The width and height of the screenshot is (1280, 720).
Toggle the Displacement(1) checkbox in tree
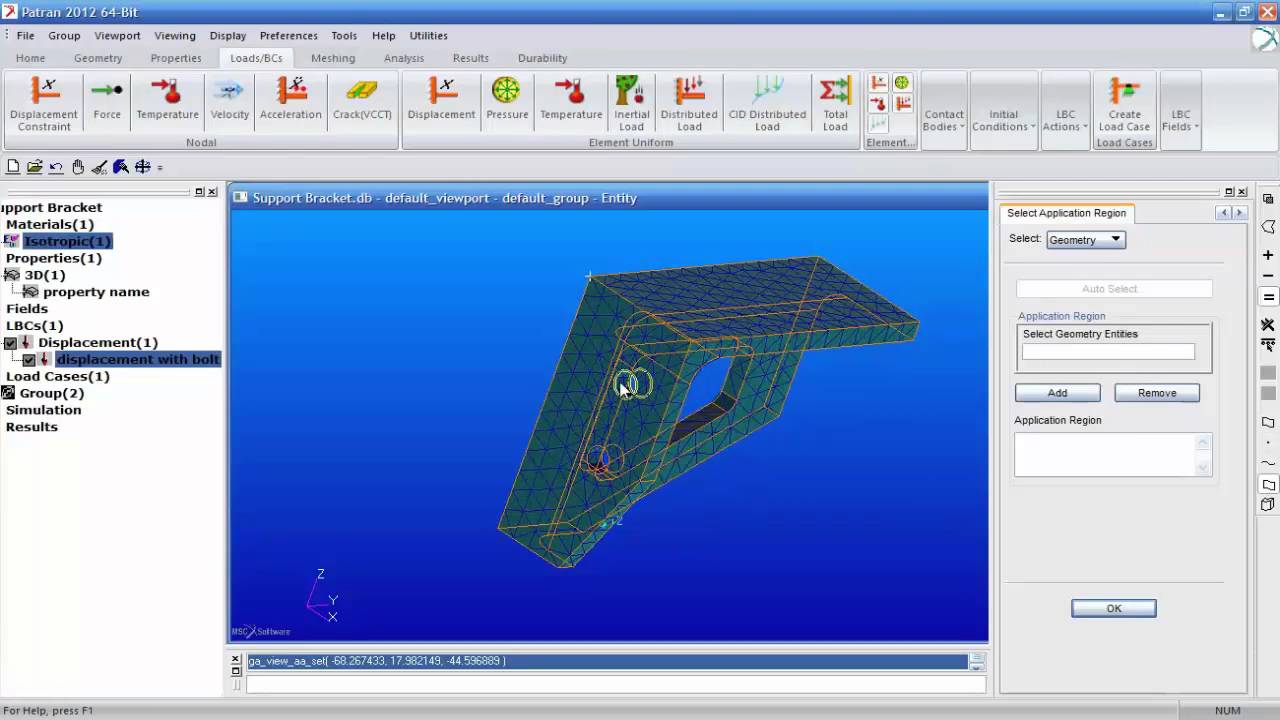click(x=11, y=343)
